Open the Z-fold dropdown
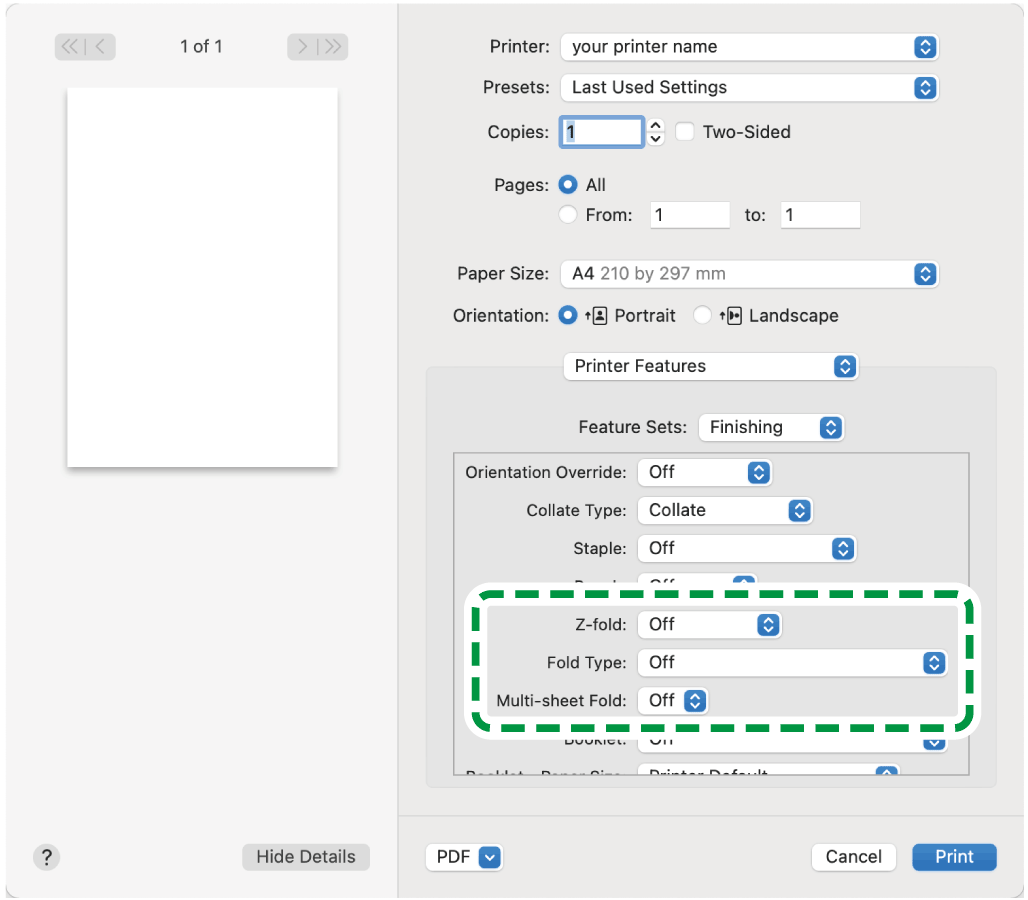Screen dimensions: 1028x900 click(x=709, y=624)
